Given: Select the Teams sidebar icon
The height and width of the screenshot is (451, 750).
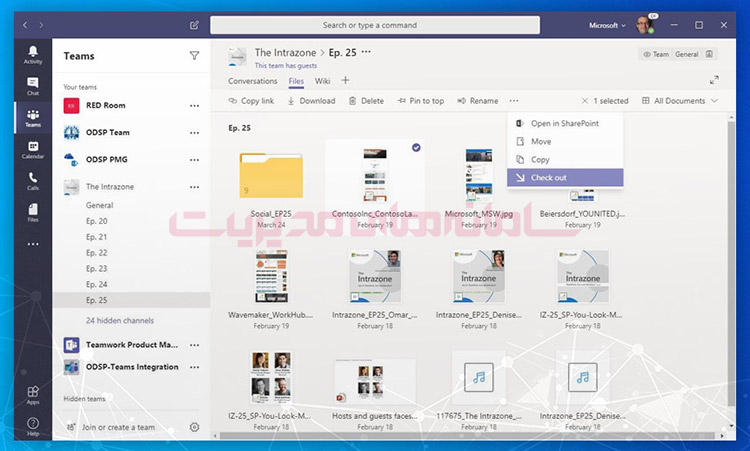Looking at the screenshot, I should click(33, 118).
